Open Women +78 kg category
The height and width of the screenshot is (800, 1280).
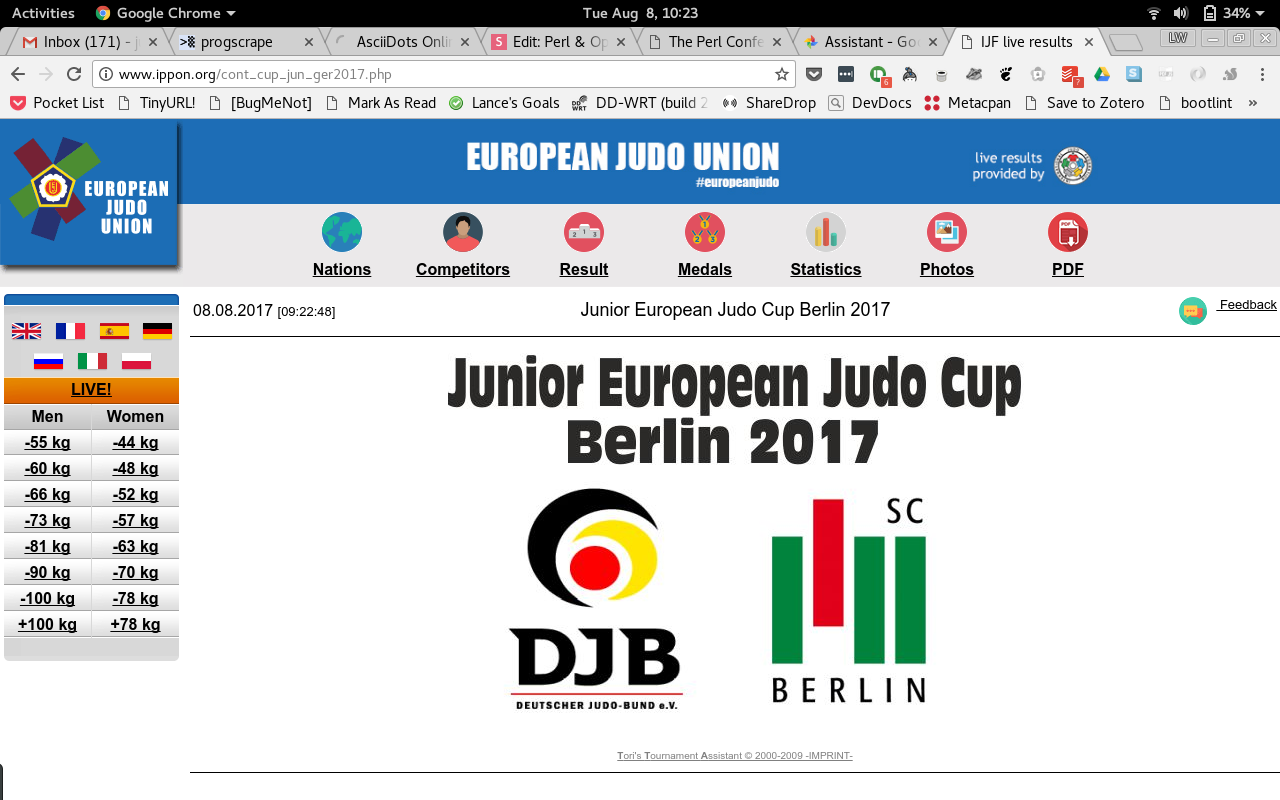(x=135, y=625)
